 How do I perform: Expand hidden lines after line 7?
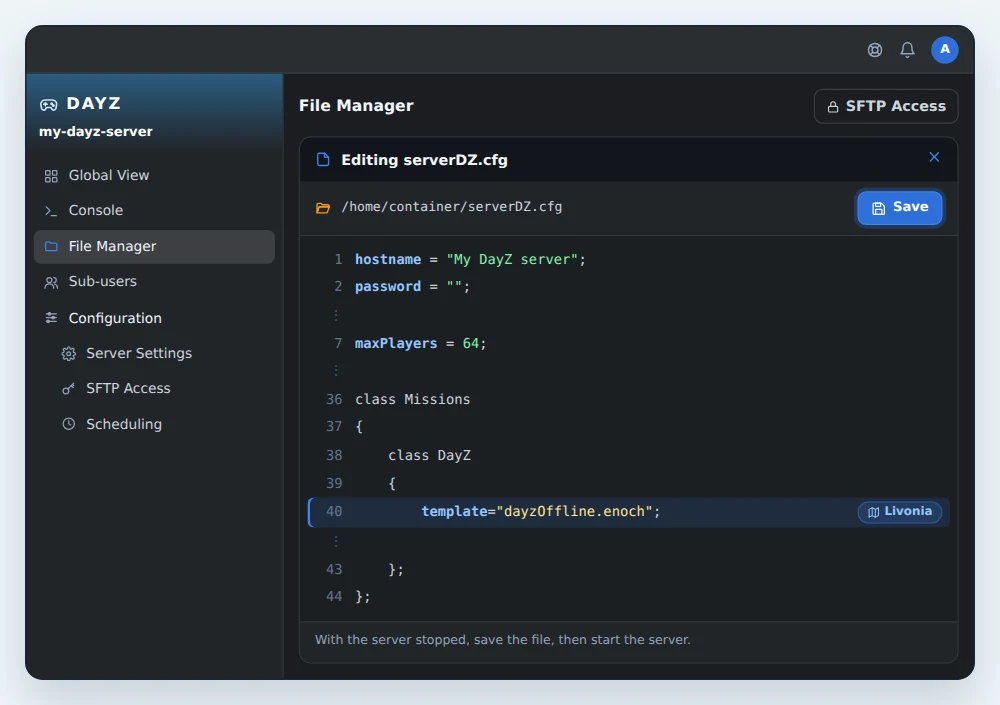click(336, 370)
